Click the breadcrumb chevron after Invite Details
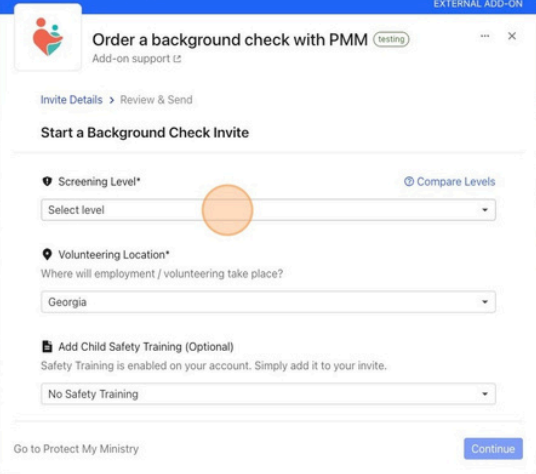Image resolution: width=536 pixels, height=474 pixels. 111,100
